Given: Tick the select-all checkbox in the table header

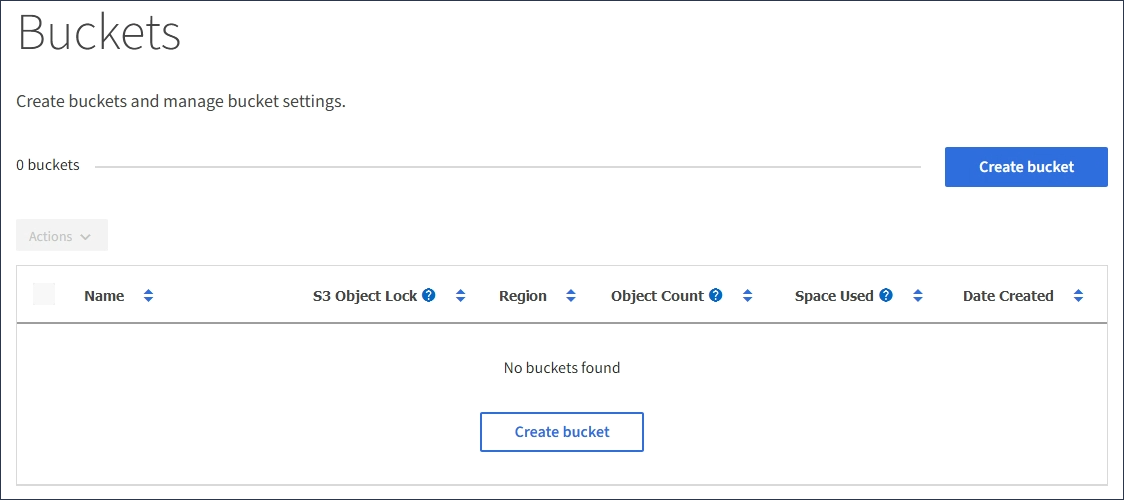Looking at the screenshot, I should point(44,294).
